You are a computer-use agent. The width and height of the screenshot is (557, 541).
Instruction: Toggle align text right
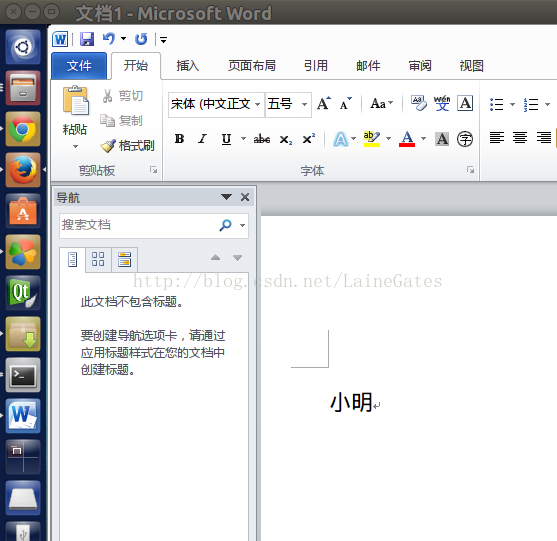coord(544,137)
